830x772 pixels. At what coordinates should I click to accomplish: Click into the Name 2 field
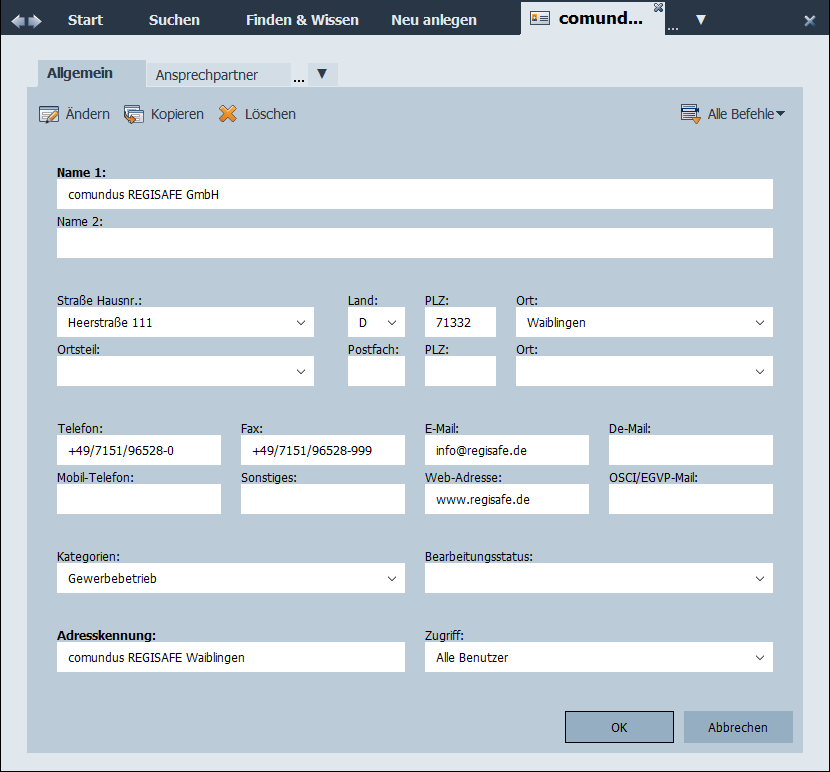pyautogui.click(x=414, y=243)
